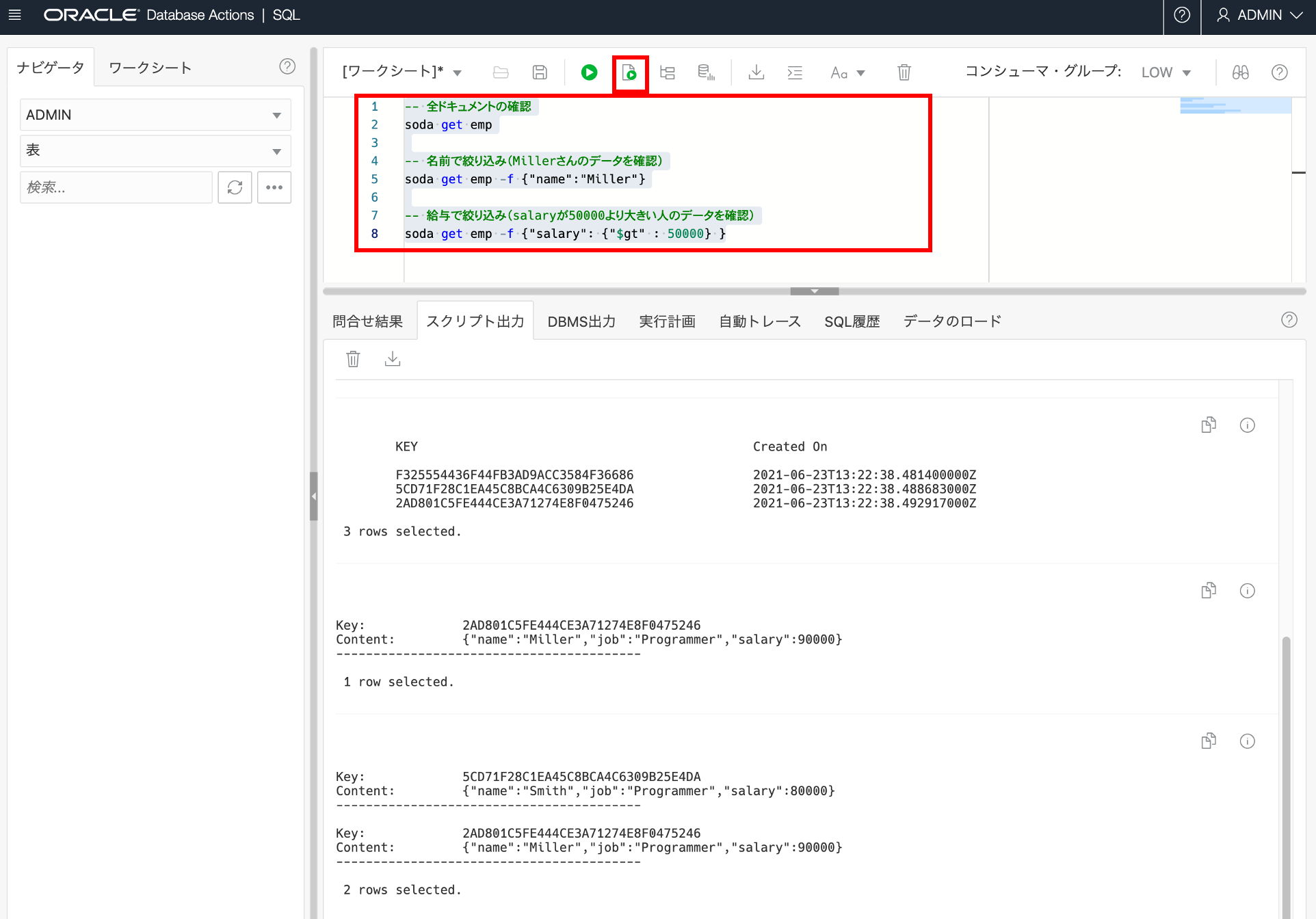Refresh the navigator object list
Screen dimensions: 1316x919
(235, 187)
